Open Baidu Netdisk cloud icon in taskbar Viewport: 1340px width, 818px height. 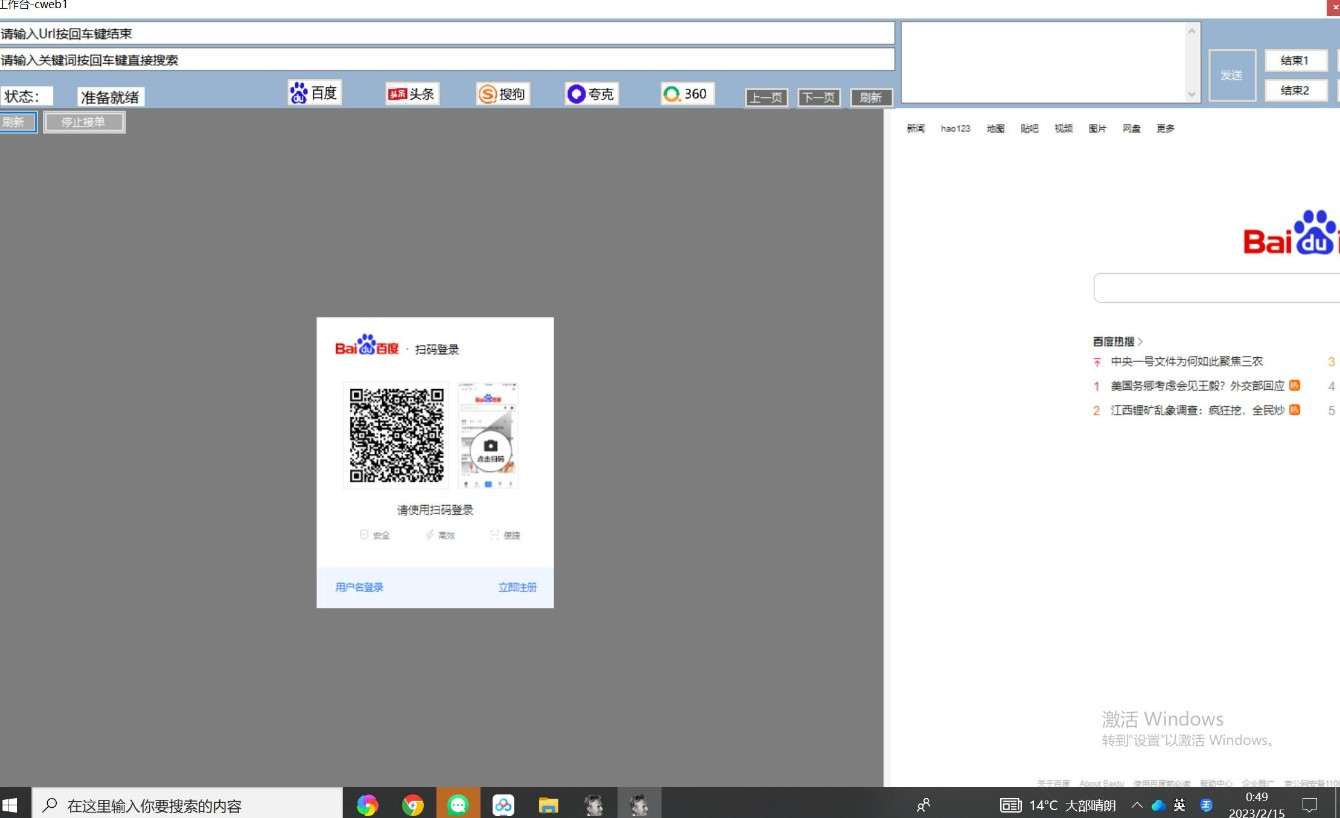tap(503, 804)
